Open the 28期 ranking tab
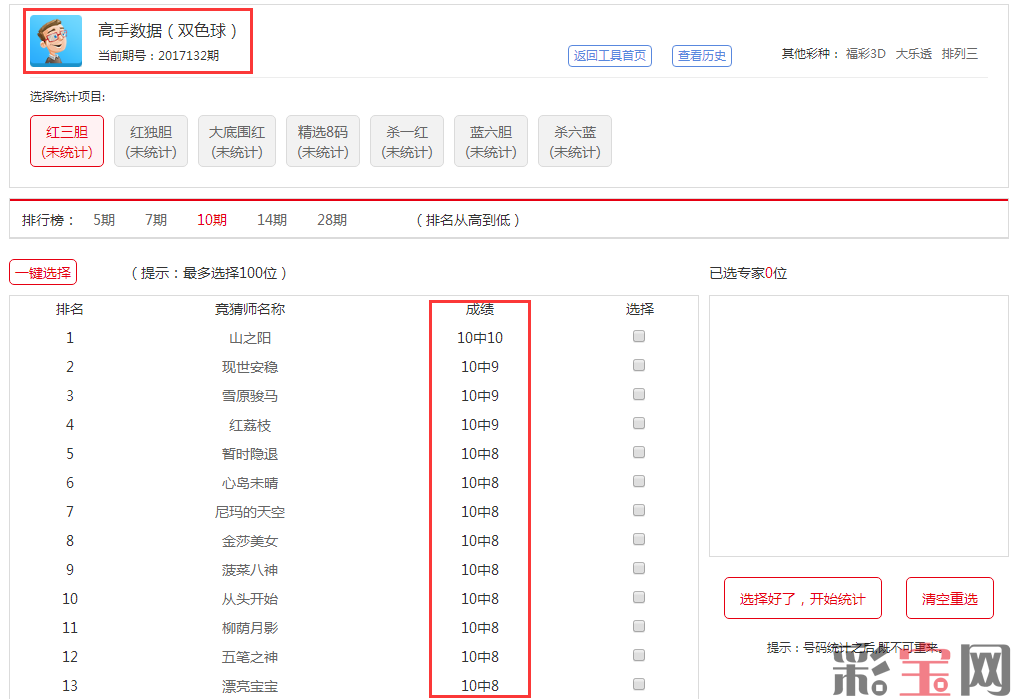The height and width of the screenshot is (699, 1017). [x=332, y=220]
